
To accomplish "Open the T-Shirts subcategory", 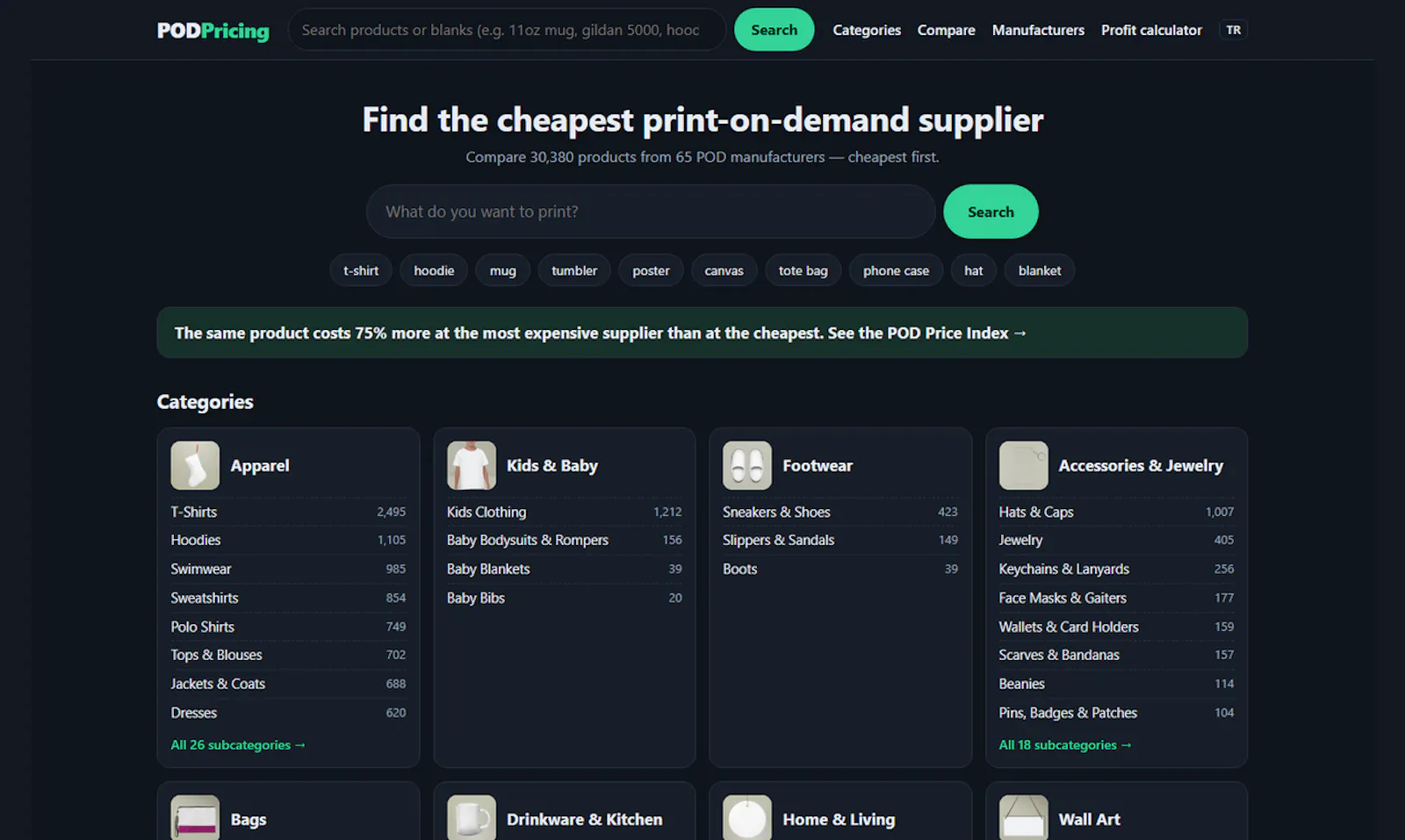I will 288,512.
